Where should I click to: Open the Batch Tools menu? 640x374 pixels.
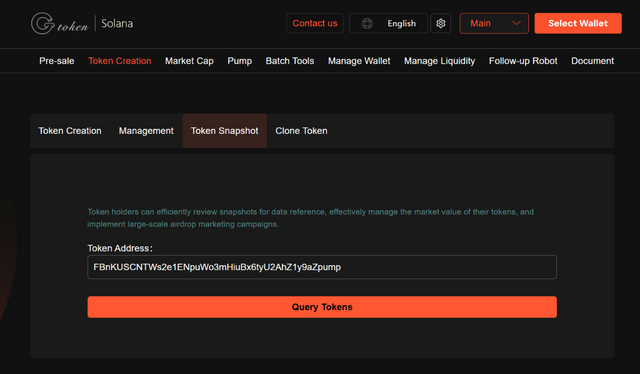coord(290,61)
